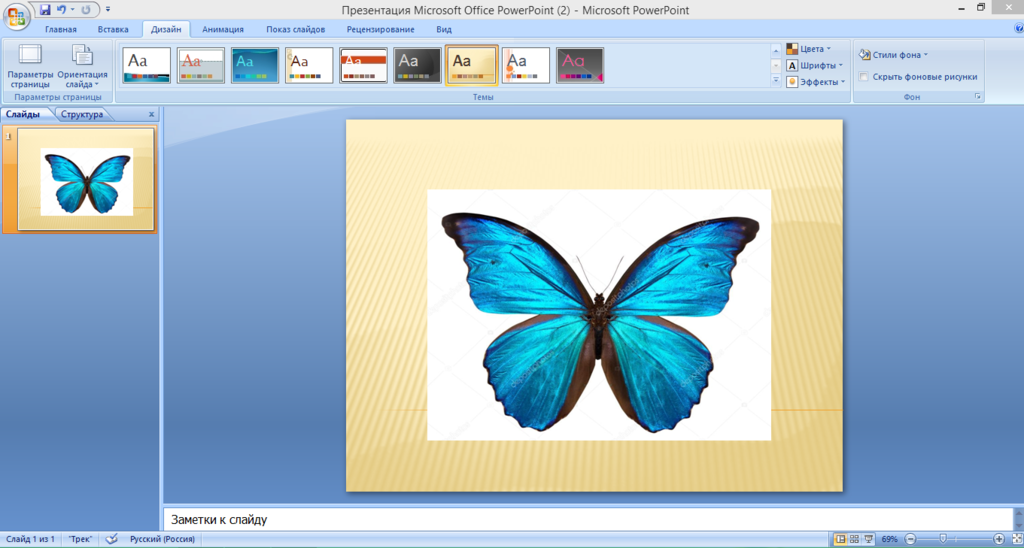The height and width of the screenshot is (548, 1024).
Task: Click the zoom in plus button
Action: coord(998,539)
